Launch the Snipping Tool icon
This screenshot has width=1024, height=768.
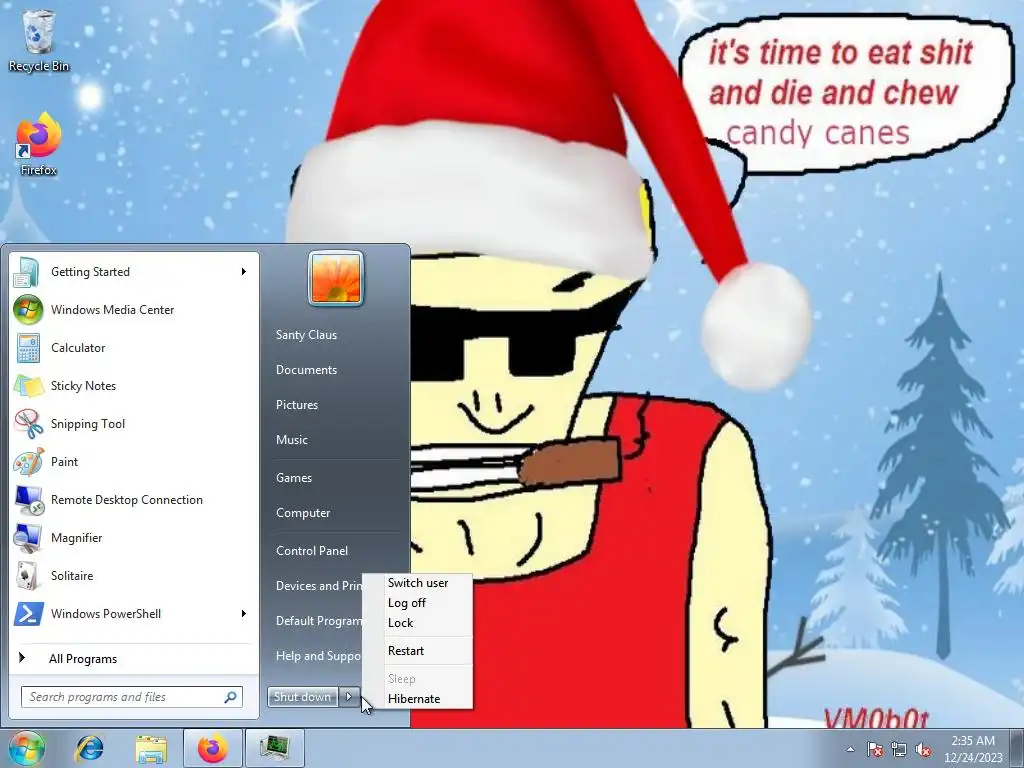[x=28, y=424]
